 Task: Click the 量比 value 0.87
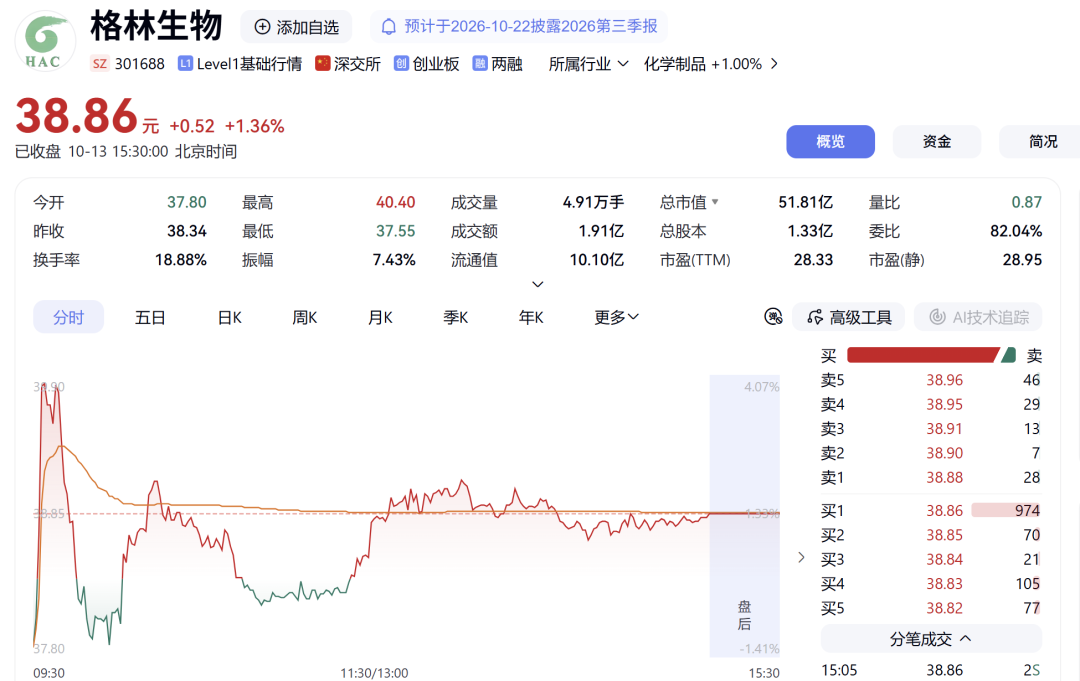(x=1026, y=202)
